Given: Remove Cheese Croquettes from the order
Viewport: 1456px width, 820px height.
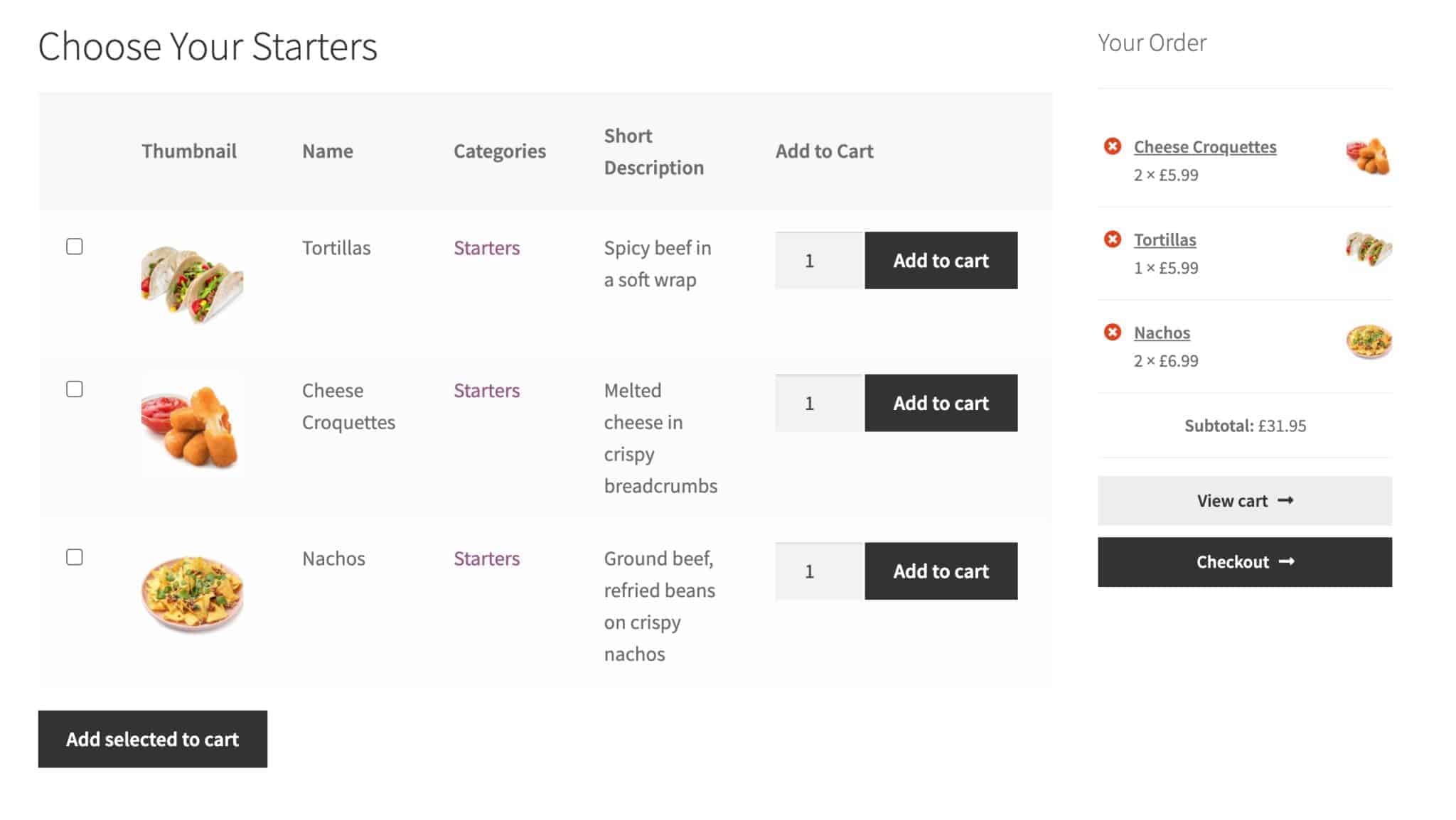Looking at the screenshot, I should 1111,146.
